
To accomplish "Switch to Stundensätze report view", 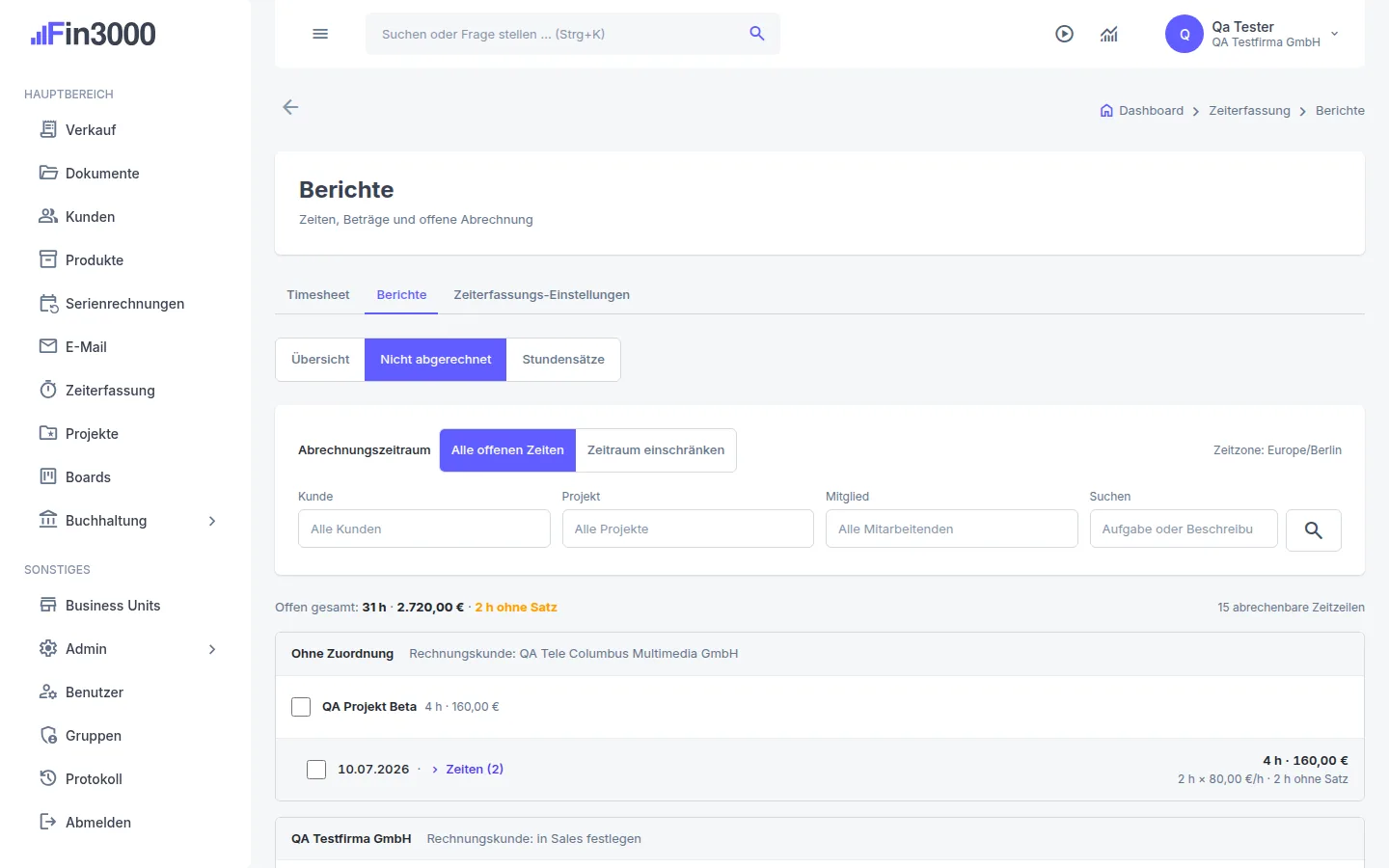I will click(563, 359).
